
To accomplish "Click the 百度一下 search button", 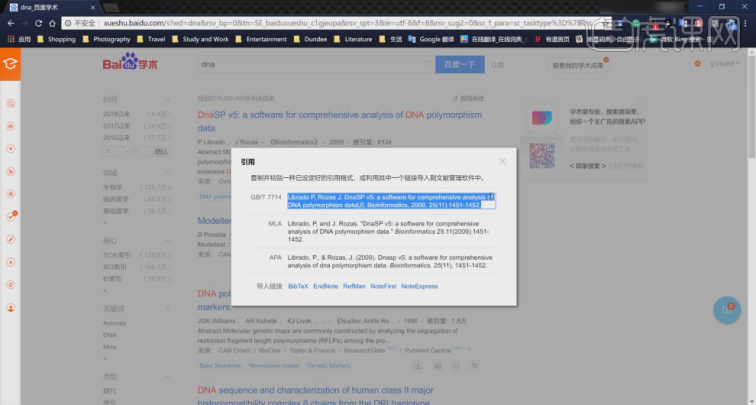I will (x=459, y=65).
